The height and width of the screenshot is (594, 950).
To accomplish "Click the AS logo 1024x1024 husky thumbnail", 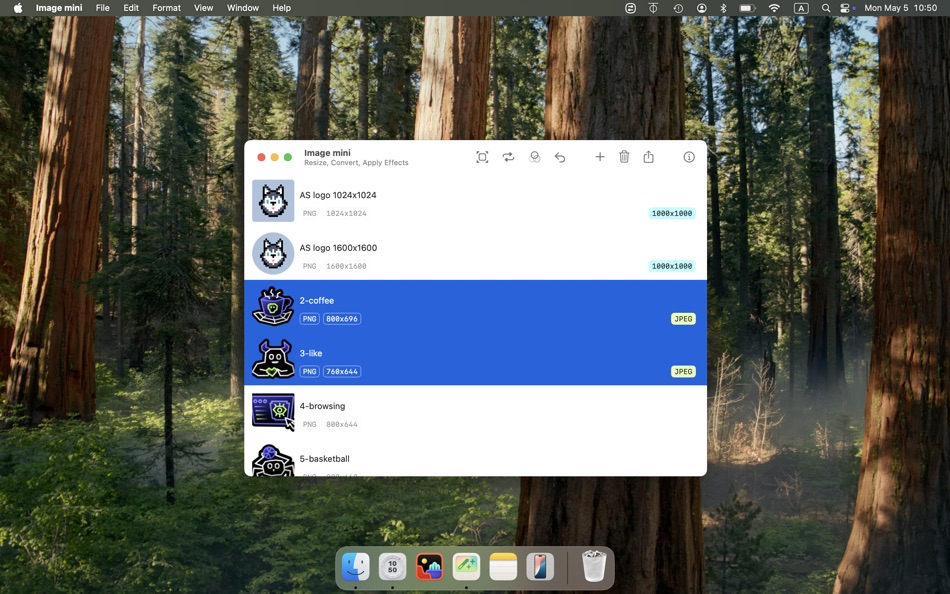I will coord(273,201).
